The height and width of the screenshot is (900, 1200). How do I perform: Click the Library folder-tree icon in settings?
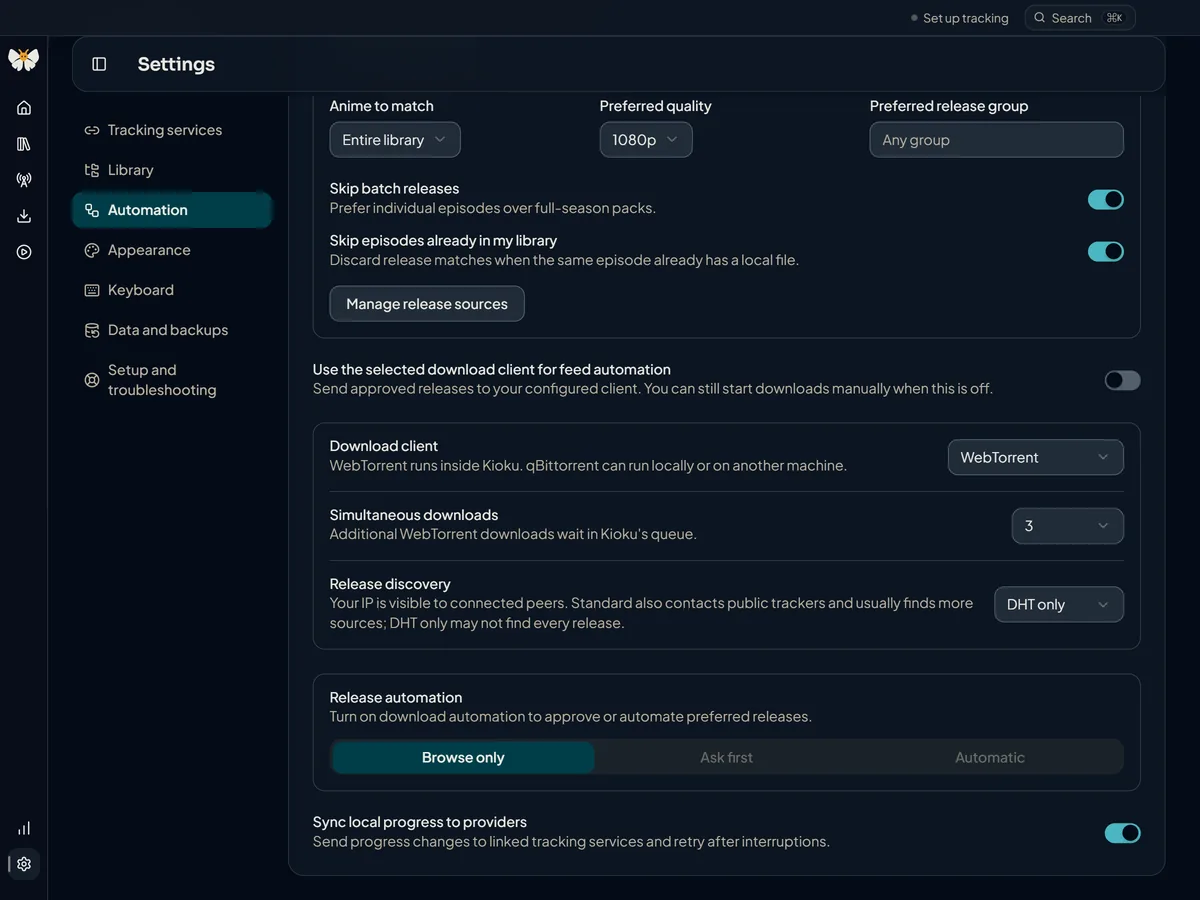(x=92, y=170)
